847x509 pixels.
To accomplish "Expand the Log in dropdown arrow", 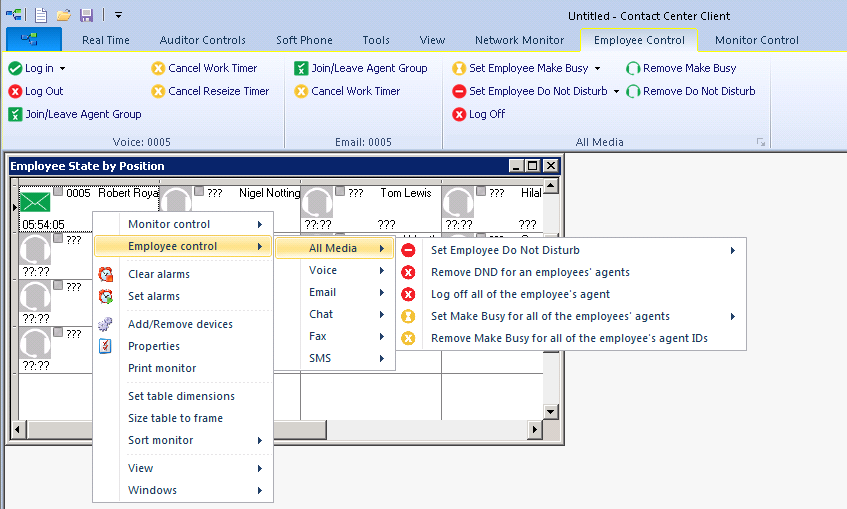I will click(x=62, y=68).
